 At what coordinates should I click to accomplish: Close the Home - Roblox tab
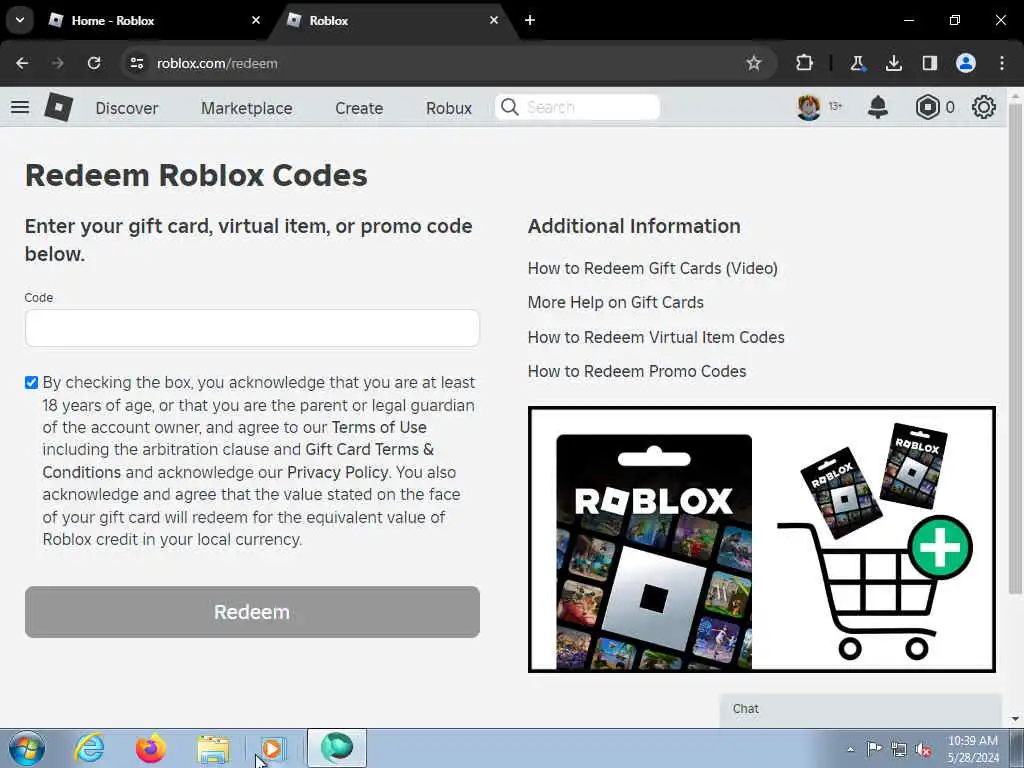pyautogui.click(x=255, y=20)
